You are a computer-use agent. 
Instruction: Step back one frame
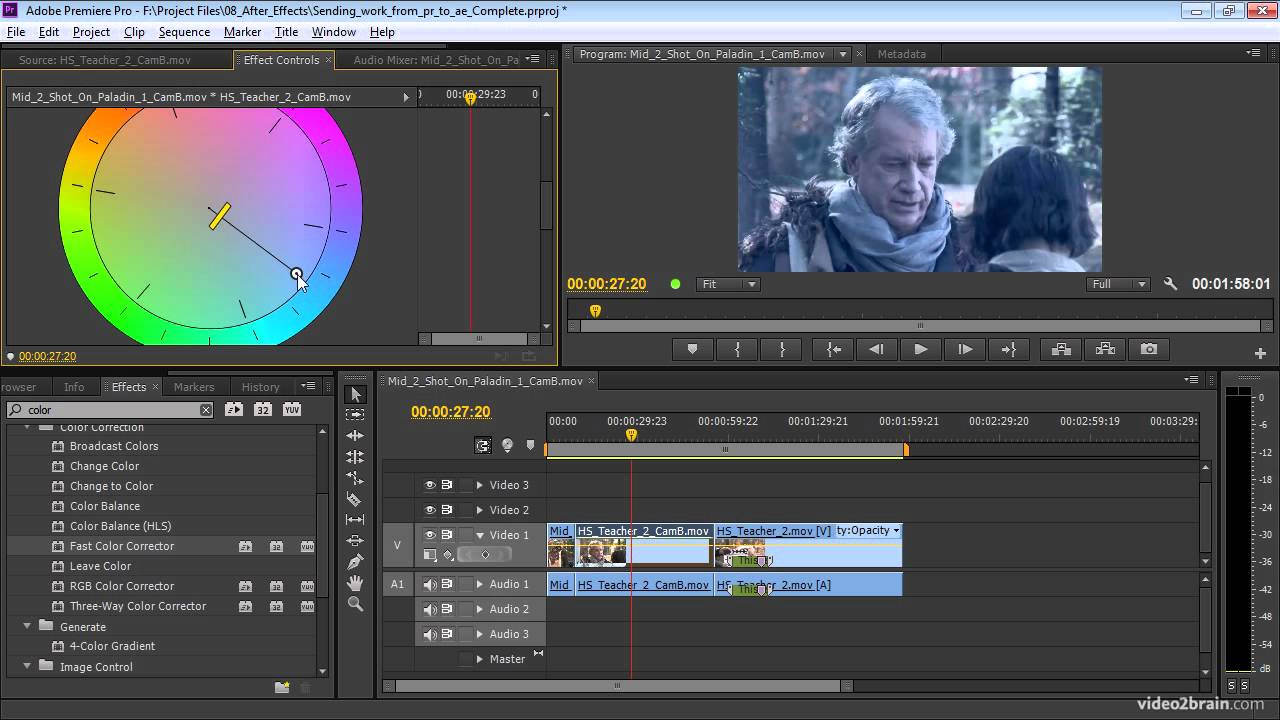pos(876,349)
